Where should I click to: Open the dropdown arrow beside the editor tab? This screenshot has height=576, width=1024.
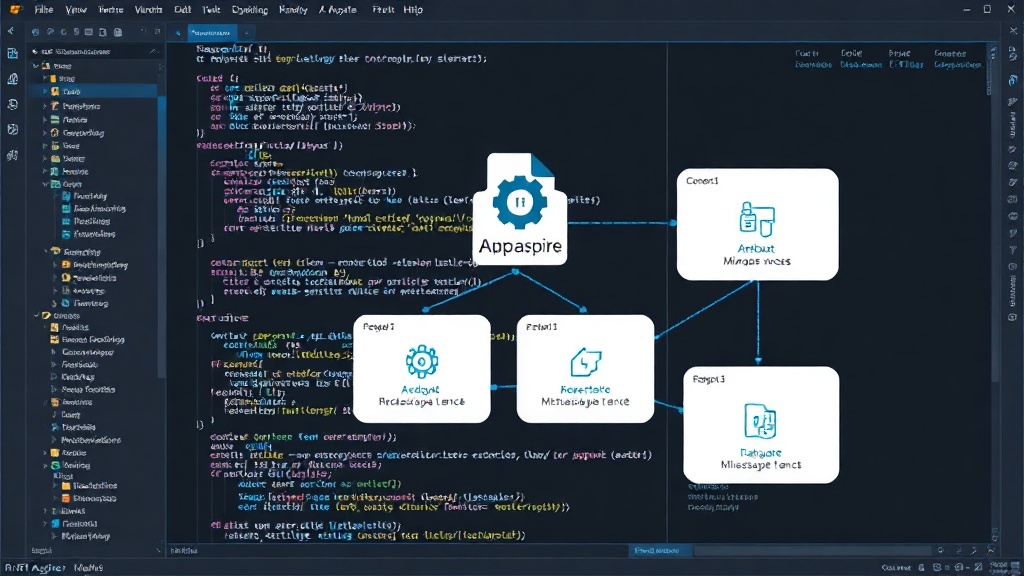point(246,33)
